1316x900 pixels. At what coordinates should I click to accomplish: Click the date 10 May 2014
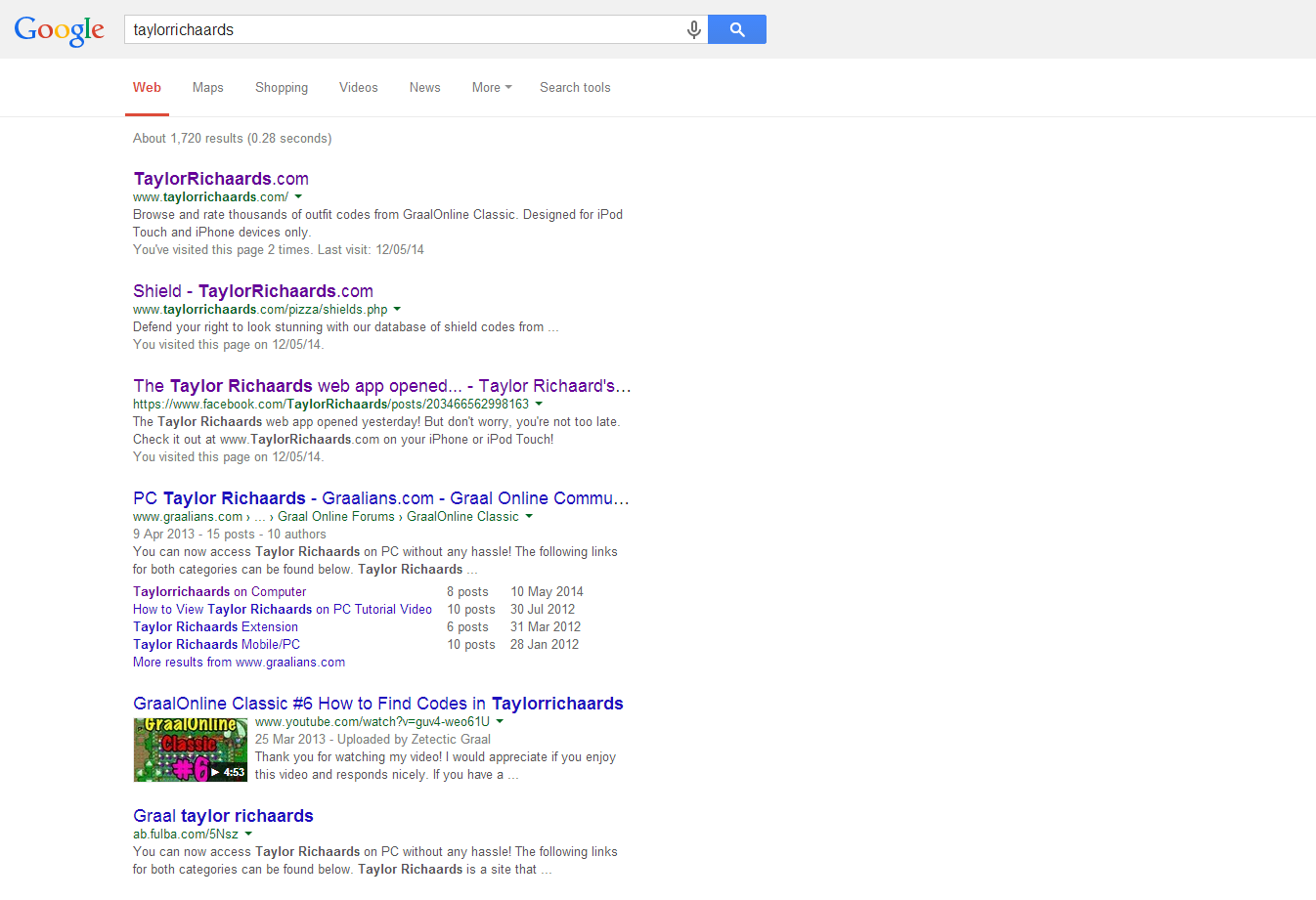point(547,592)
